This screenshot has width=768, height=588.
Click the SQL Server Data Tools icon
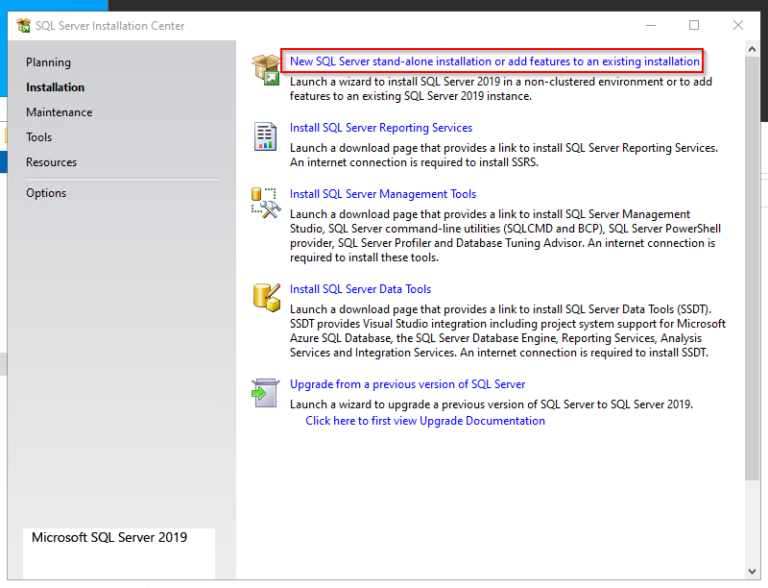[x=266, y=296]
